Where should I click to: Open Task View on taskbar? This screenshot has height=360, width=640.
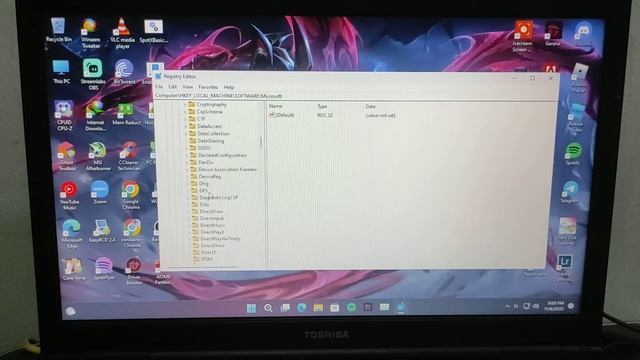tap(285, 308)
